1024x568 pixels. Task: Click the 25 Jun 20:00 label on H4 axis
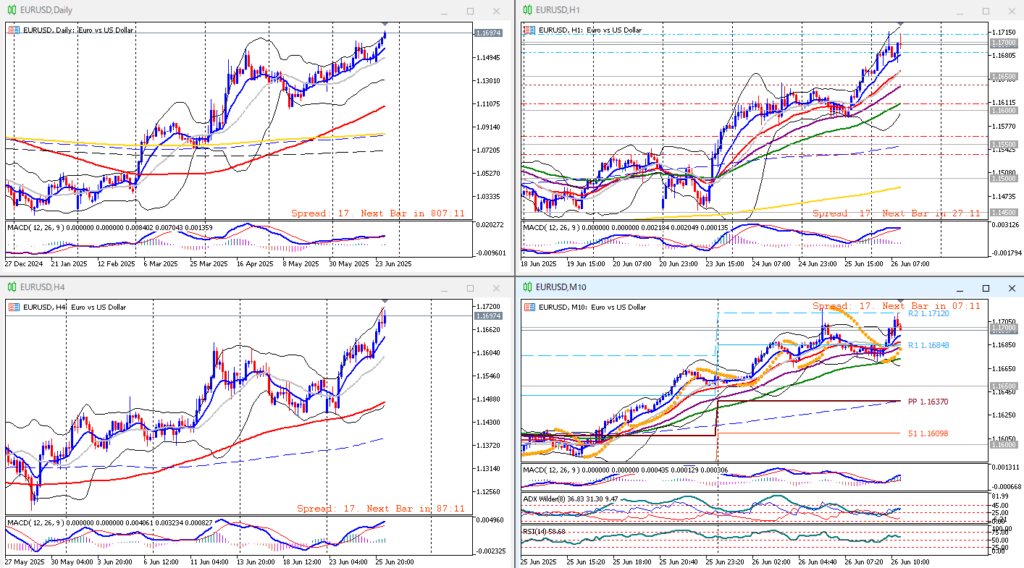pyautogui.click(x=394, y=562)
